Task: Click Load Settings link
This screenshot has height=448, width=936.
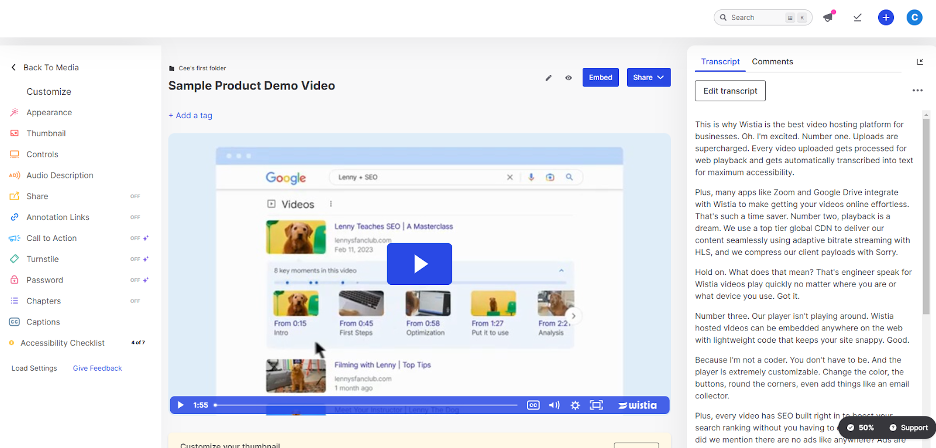Action: [35, 369]
